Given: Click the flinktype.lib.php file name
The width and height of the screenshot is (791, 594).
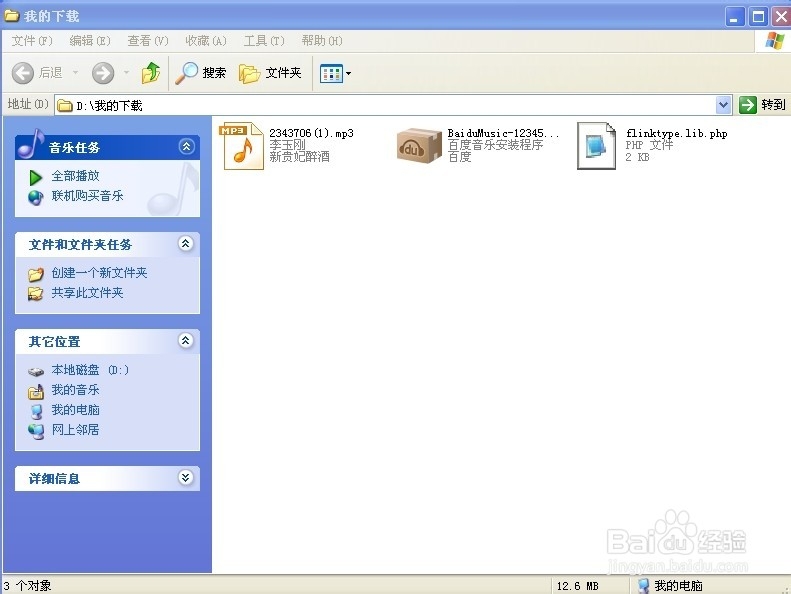Looking at the screenshot, I should [x=676, y=133].
